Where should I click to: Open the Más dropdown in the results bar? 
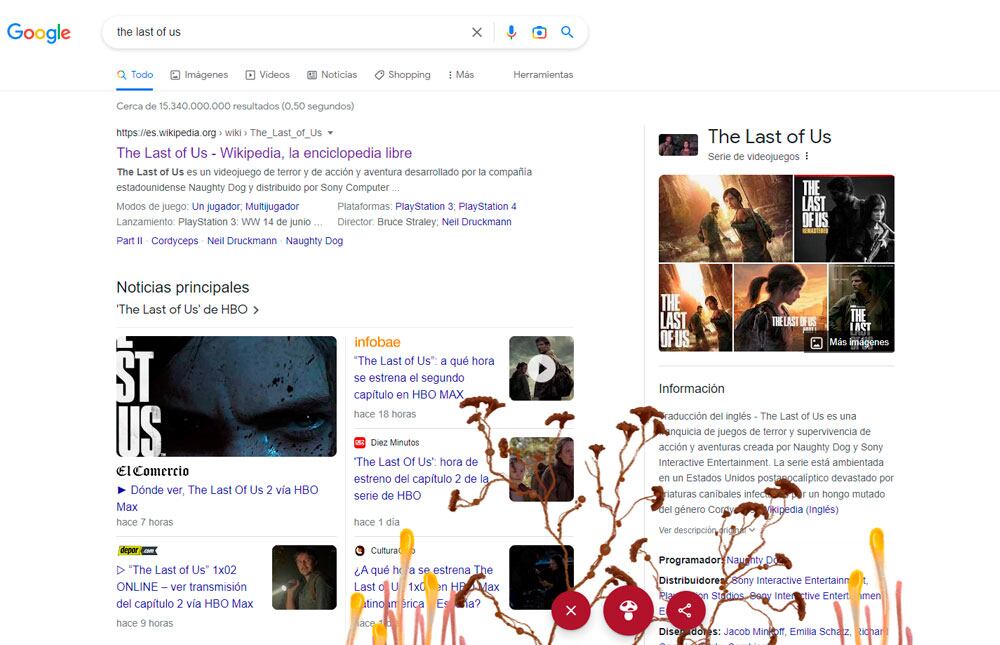[459, 74]
